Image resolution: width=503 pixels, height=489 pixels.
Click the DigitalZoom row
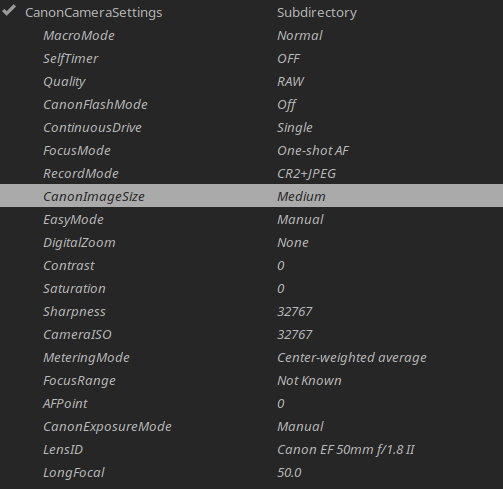click(251, 243)
